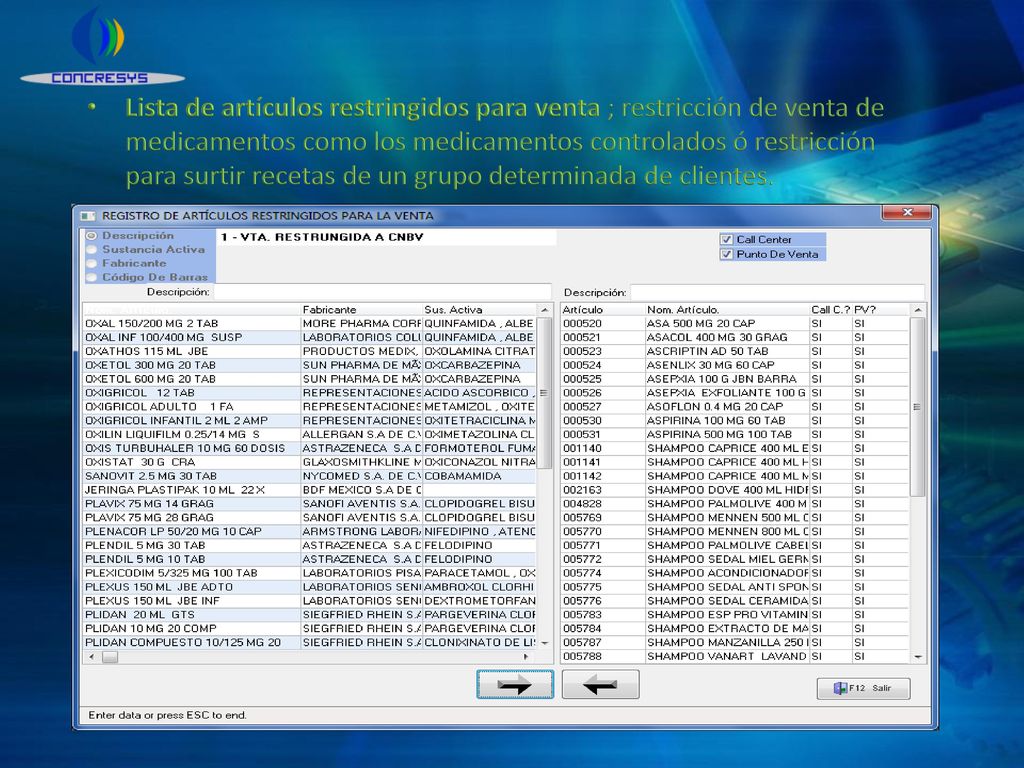Select article SHAMPOO SEDAL CERAMIDA
The height and width of the screenshot is (768, 1024).
click(735, 601)
